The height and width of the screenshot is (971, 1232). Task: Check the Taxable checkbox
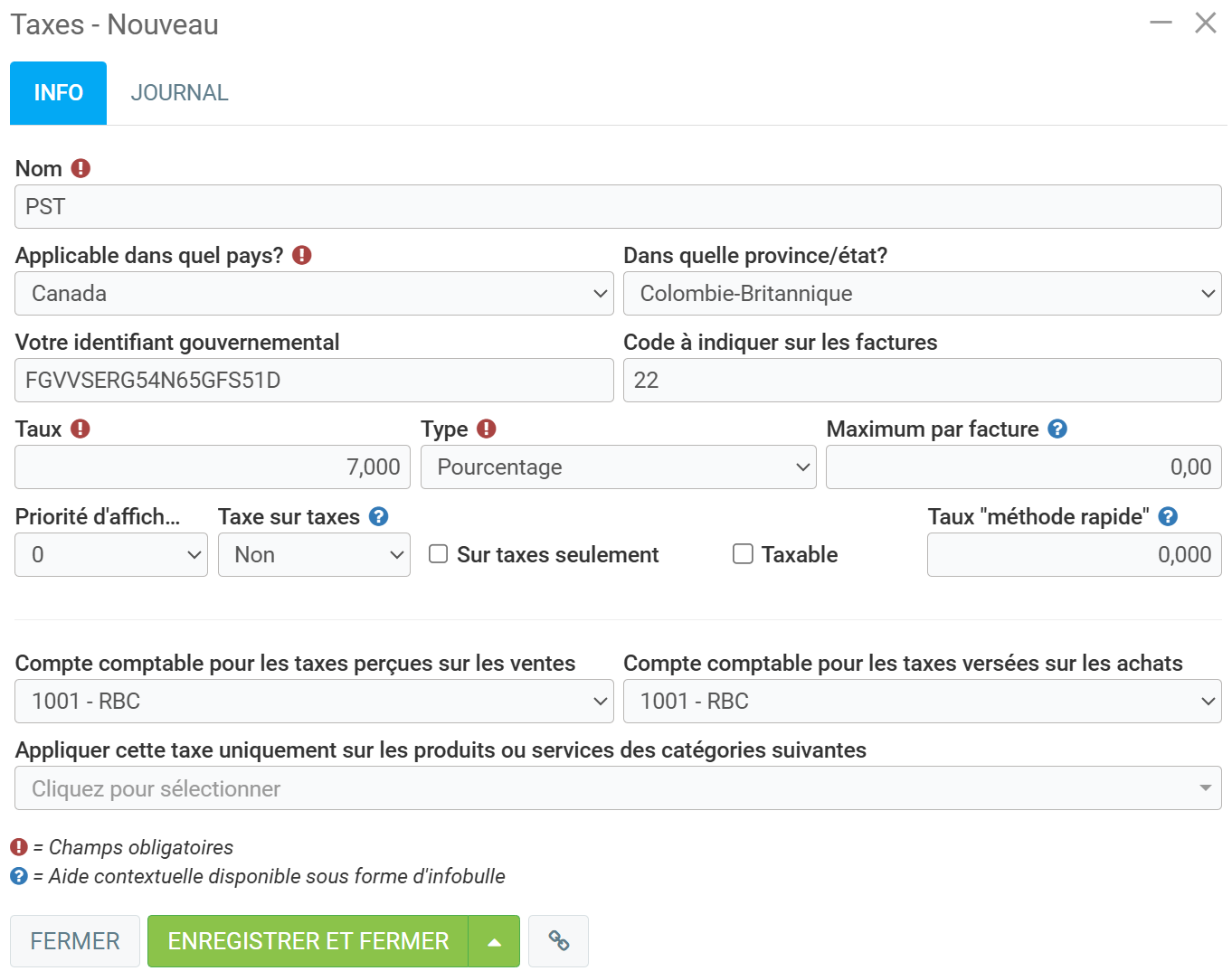(x=743, y=554)
